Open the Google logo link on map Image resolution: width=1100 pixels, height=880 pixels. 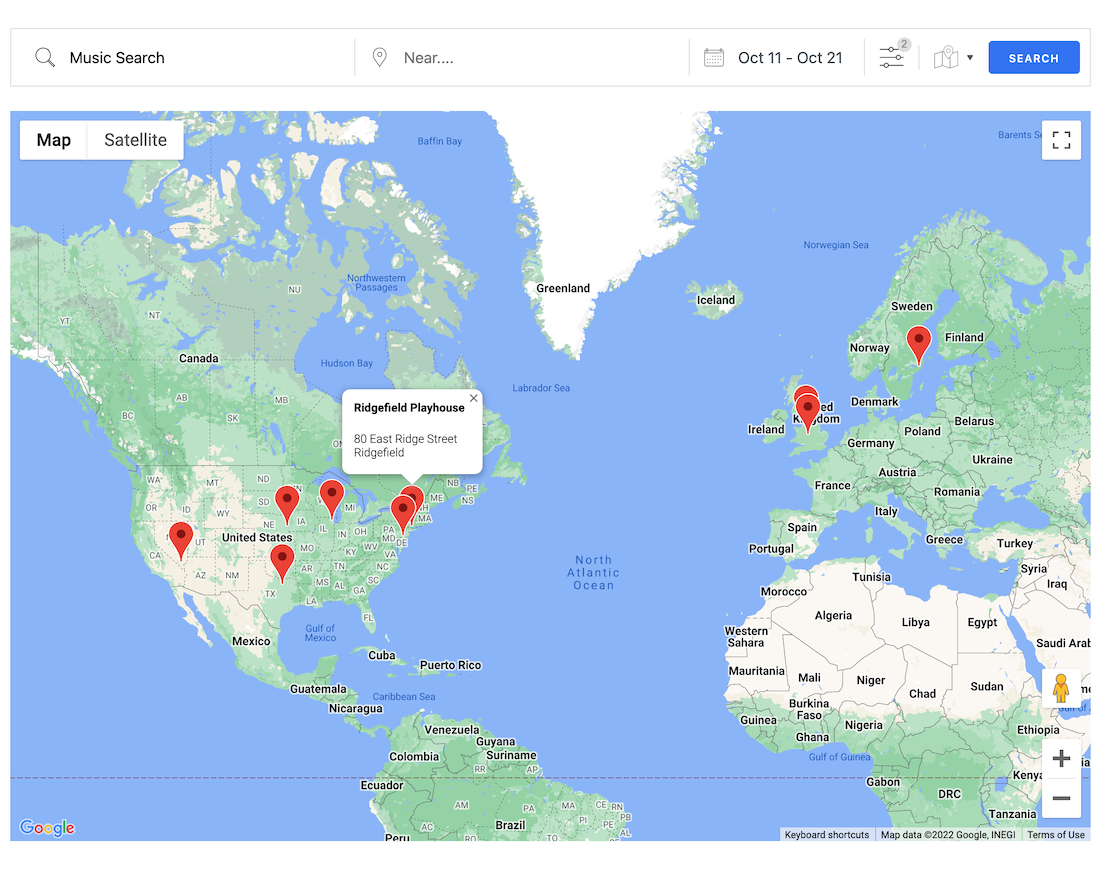tap(47, 828)
